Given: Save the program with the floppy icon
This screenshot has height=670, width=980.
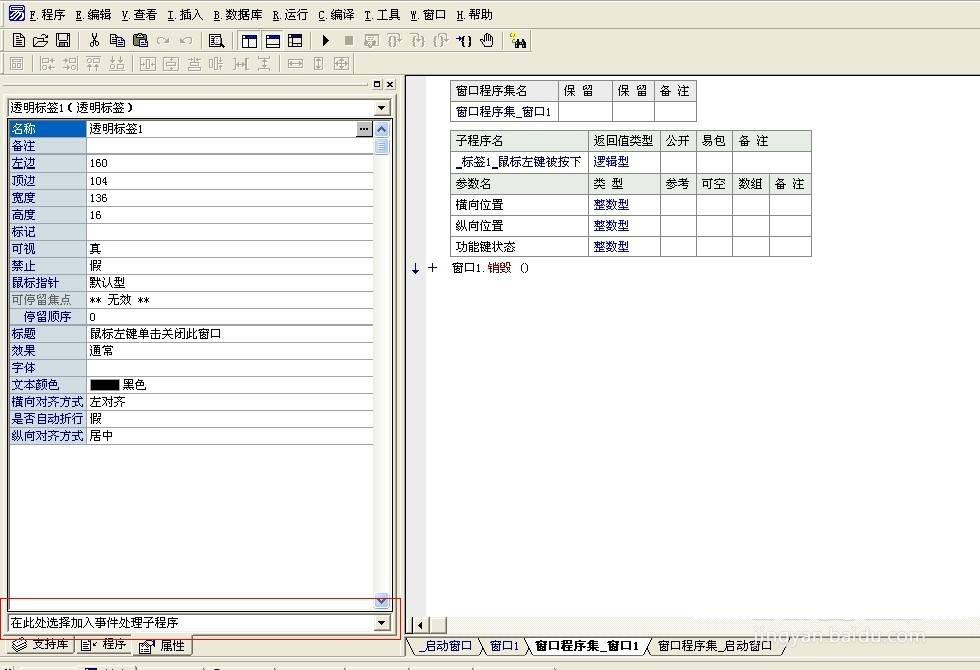Looking at the screenshot, I should (62, 41).
